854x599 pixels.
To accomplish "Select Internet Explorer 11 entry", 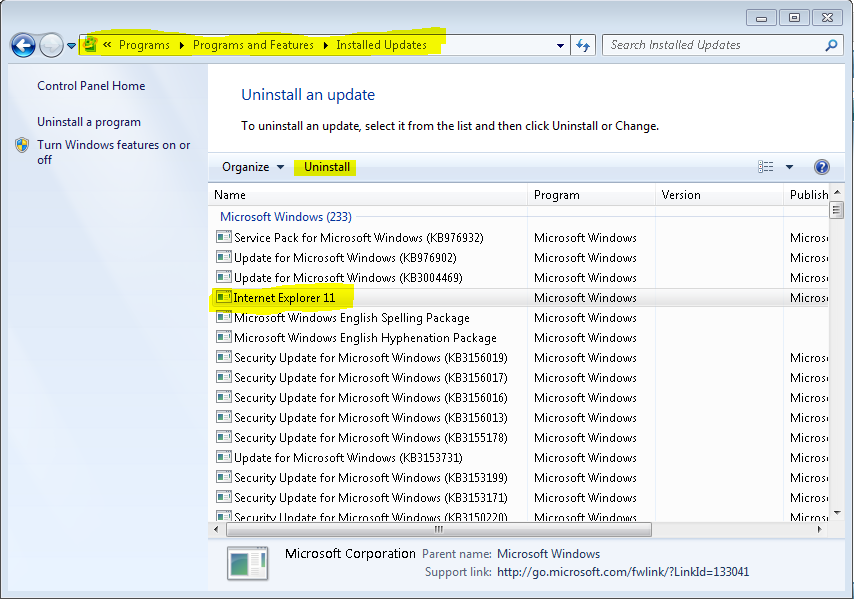I will pyautogui.click(x=284, y=298).
